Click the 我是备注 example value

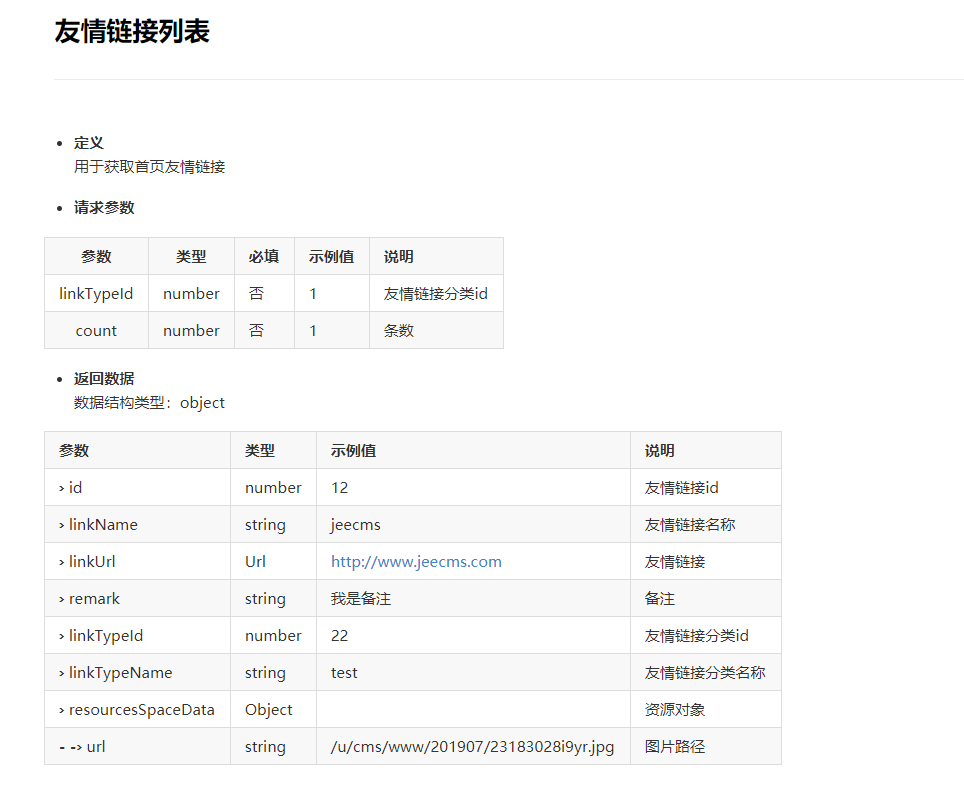tap(361, 599)
